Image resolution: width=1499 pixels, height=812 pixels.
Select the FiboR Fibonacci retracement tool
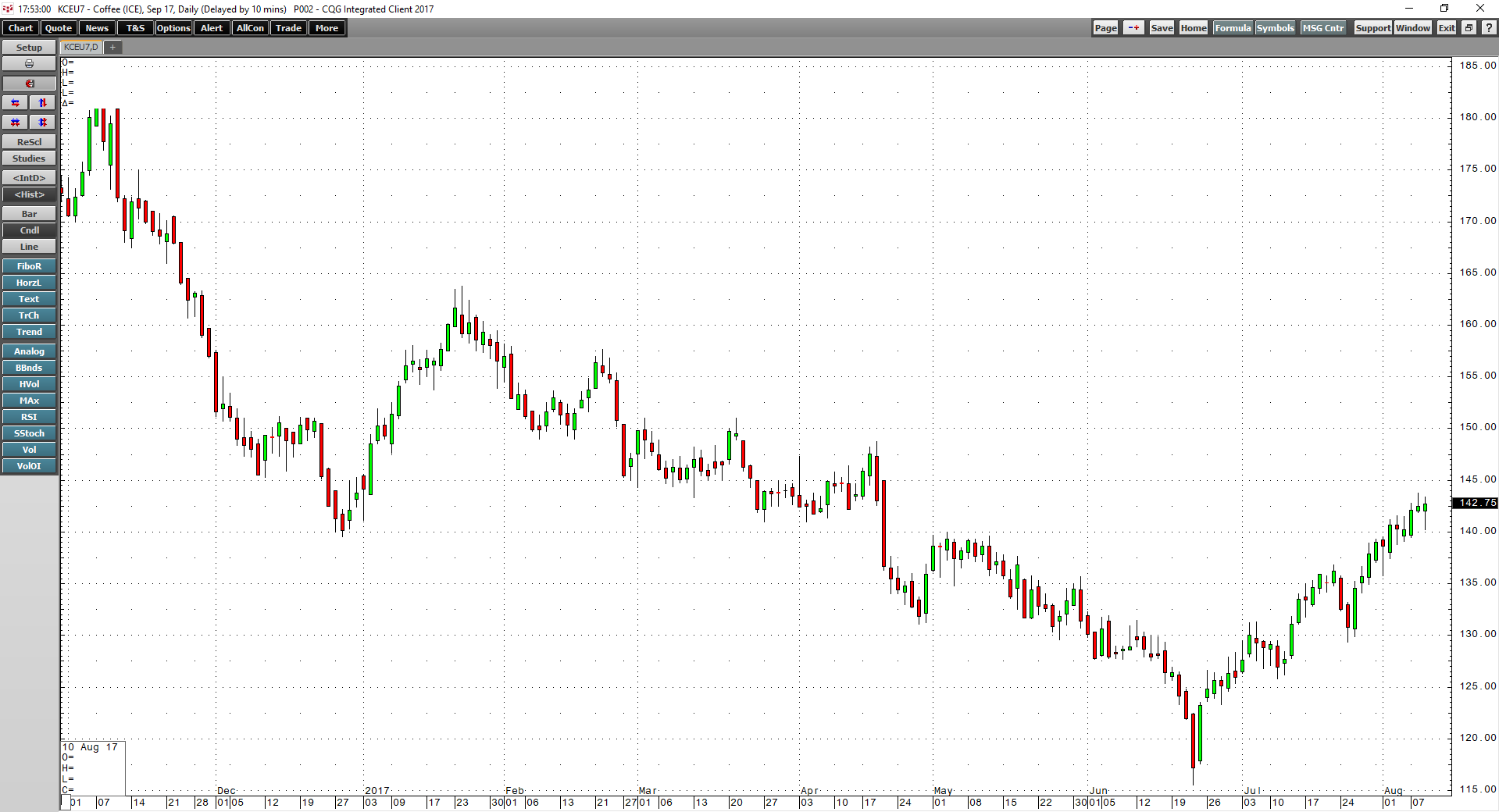tap(29, 266)
